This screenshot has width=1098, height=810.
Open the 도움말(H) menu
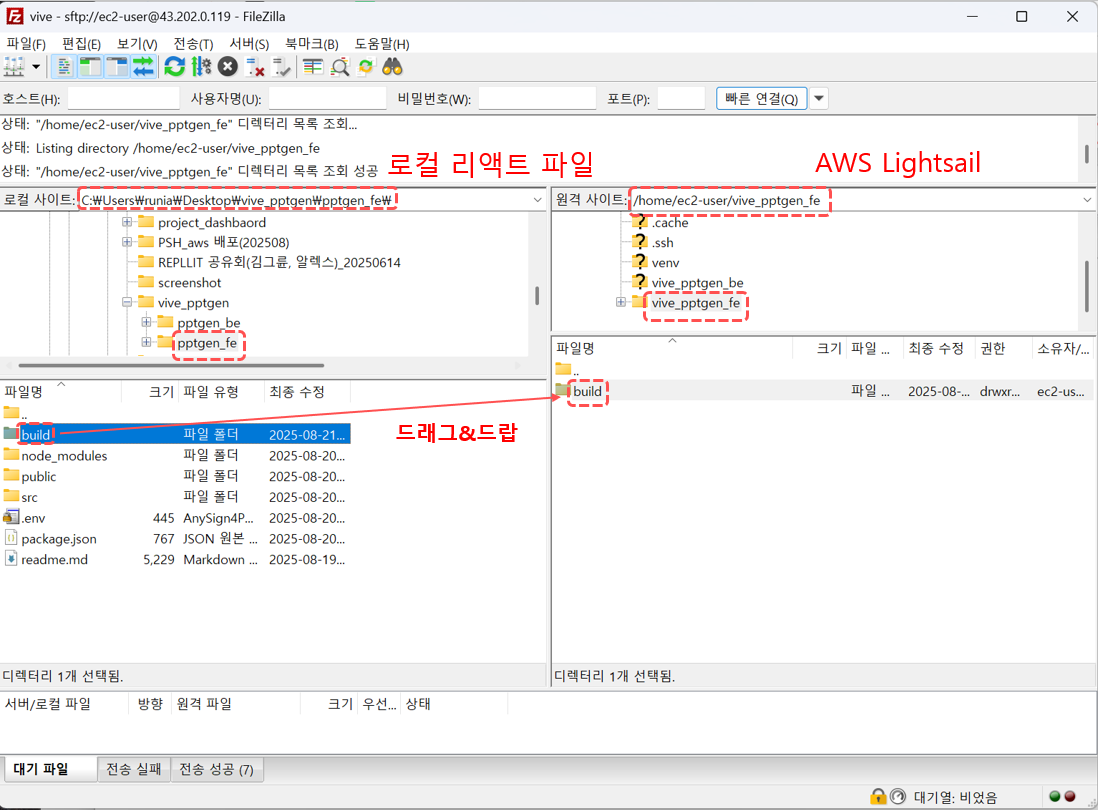point(382,44)
